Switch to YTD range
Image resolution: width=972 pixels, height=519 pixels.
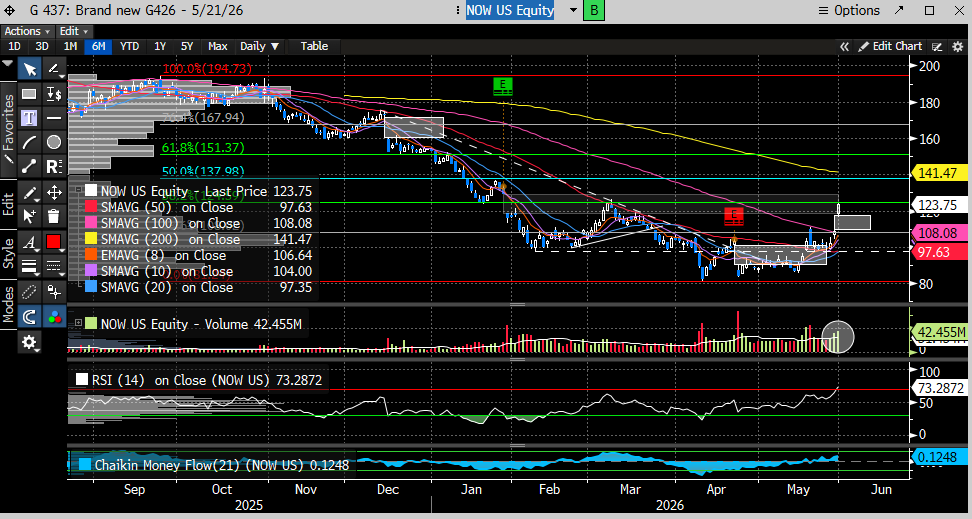click(129, 47)
